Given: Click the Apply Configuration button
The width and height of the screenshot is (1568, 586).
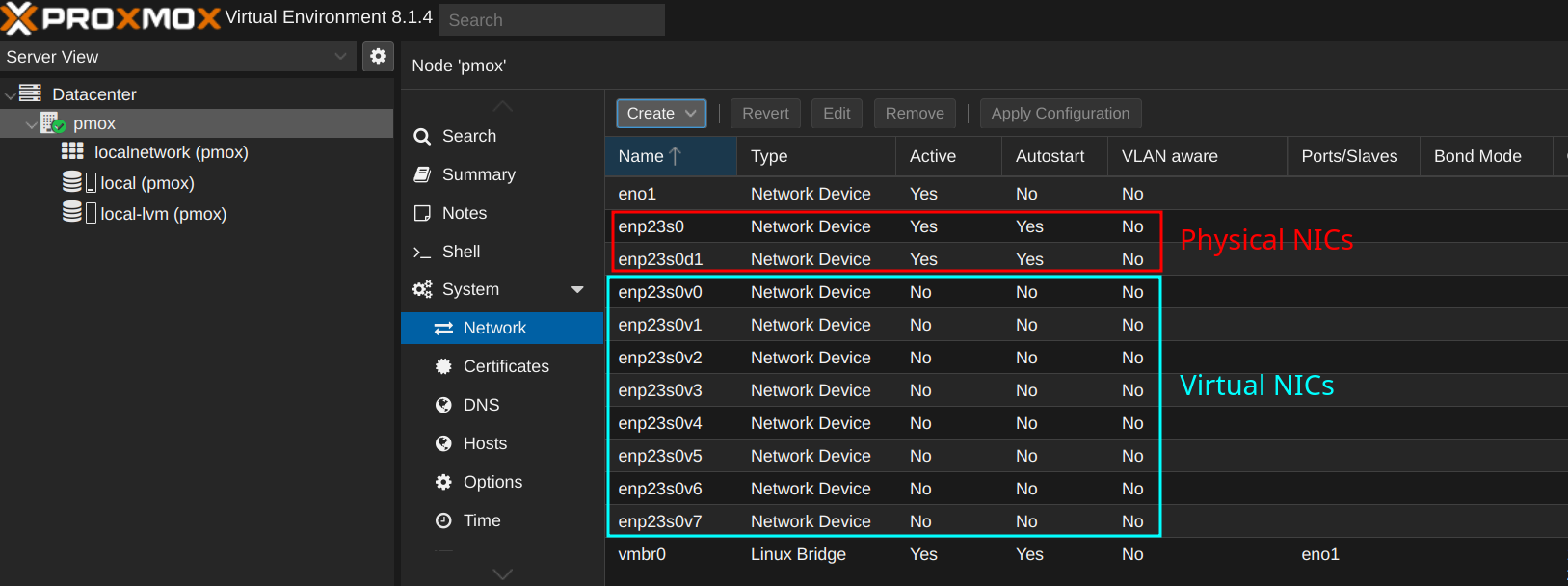Looking at the screenshot, I should 1060,113.
